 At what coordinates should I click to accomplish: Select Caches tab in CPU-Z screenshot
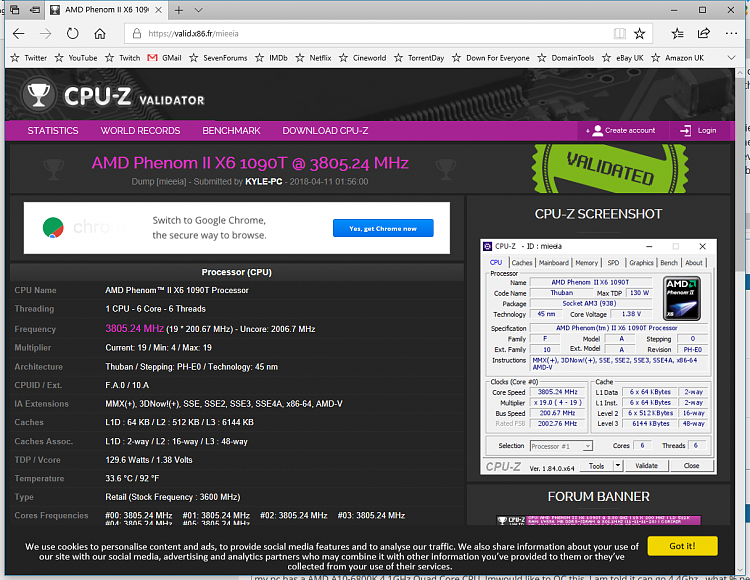click(x=521, y=263)
